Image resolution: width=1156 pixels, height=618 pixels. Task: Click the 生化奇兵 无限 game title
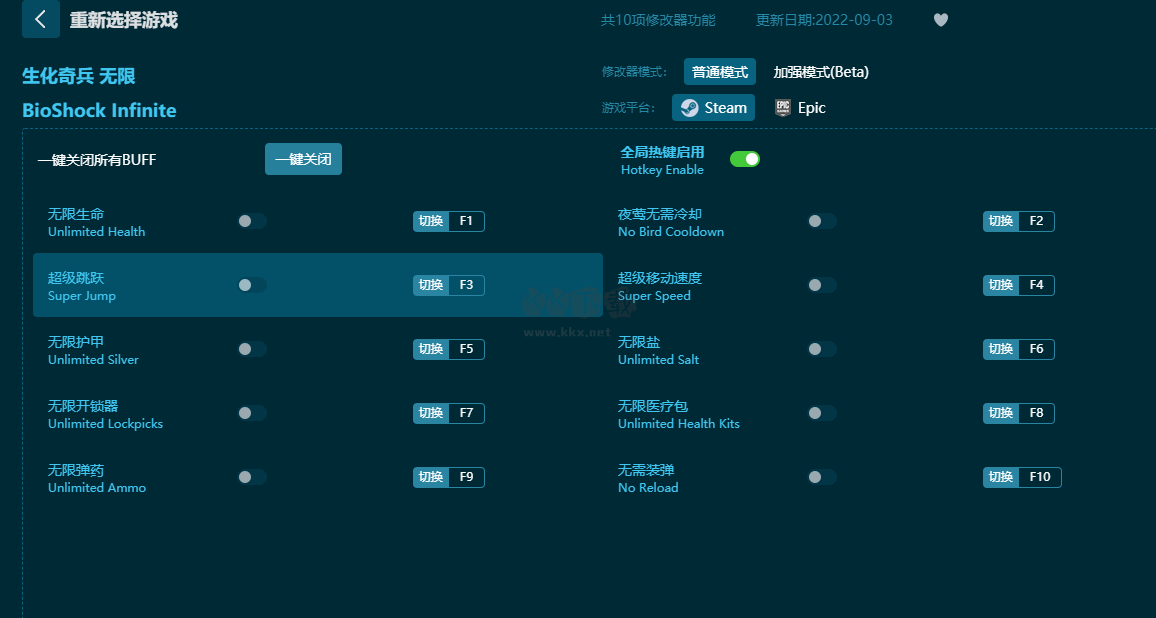click(x=79, y=76)
